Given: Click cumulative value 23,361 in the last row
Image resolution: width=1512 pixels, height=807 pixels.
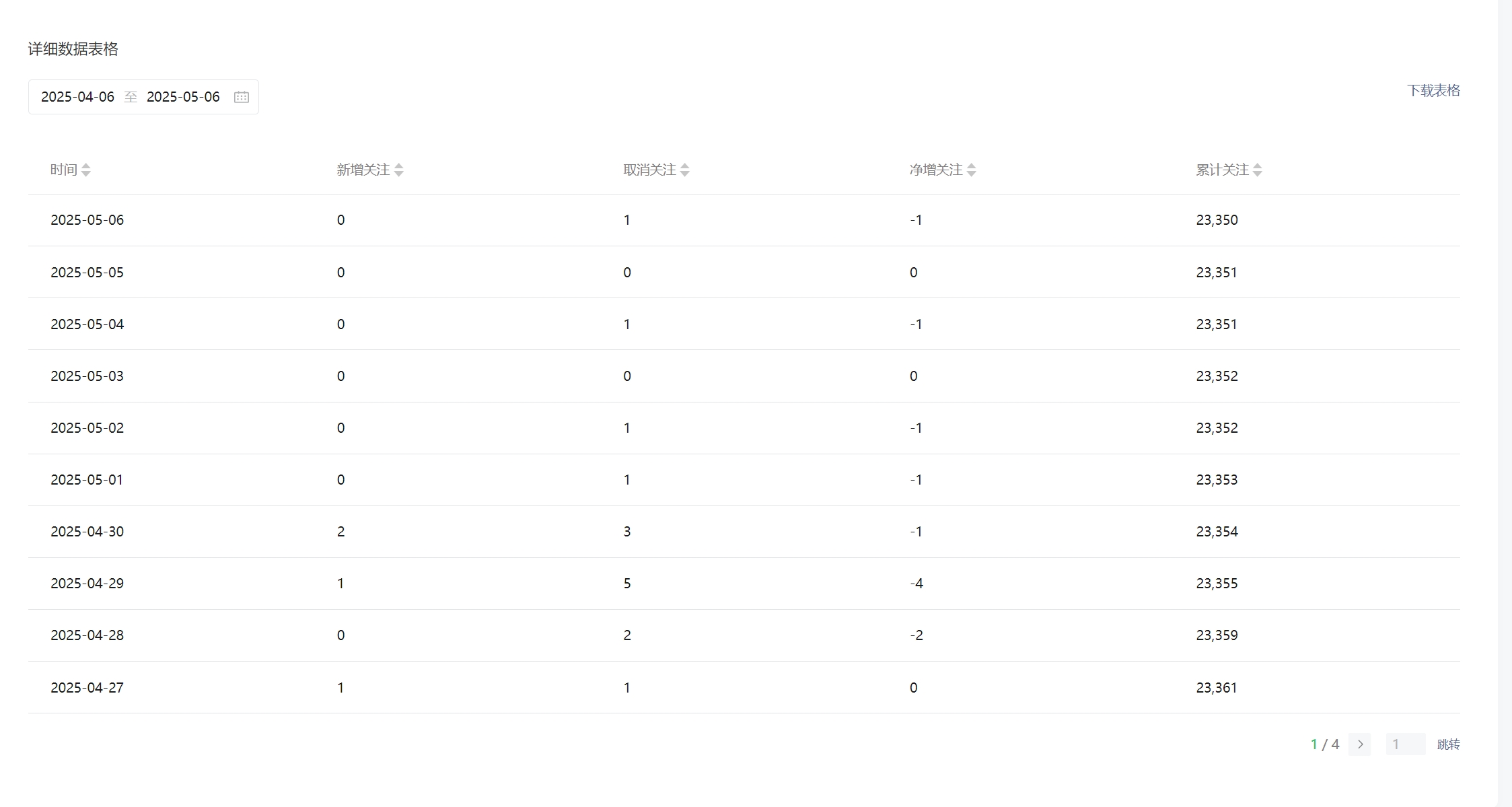Looking at the screenshot, I should point(1217,688).
